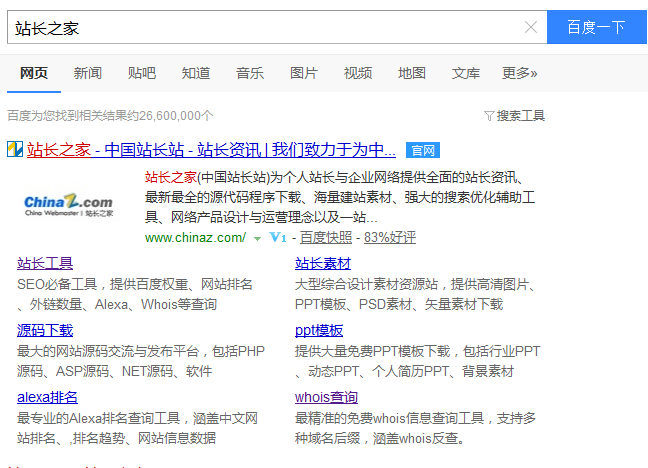This screenshot has width=648, height=468.
Task: Click the V1 credibility badge icon
Action: pos(278,237)
